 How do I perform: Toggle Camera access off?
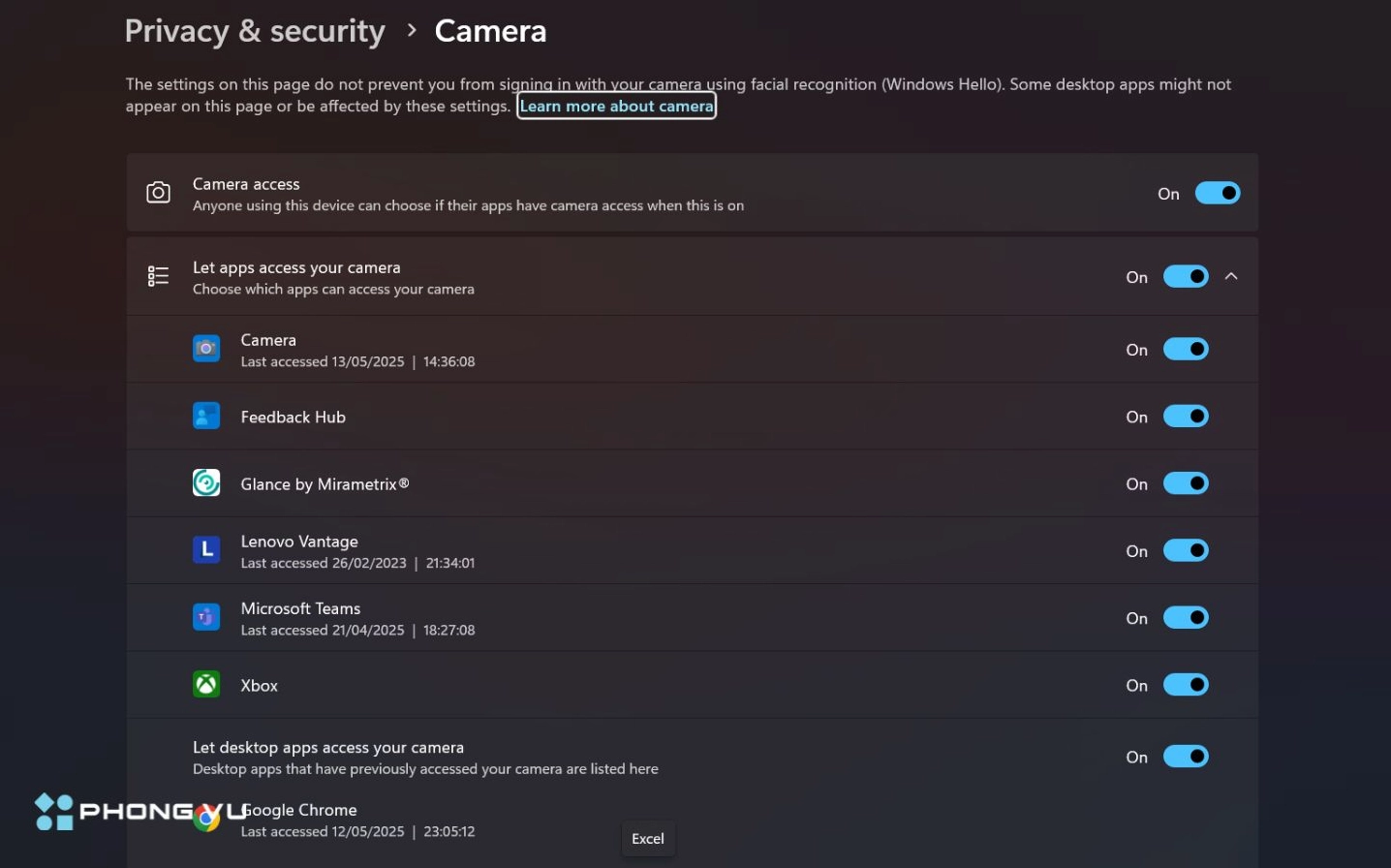pyautogui.click(x=1218, y=193)
